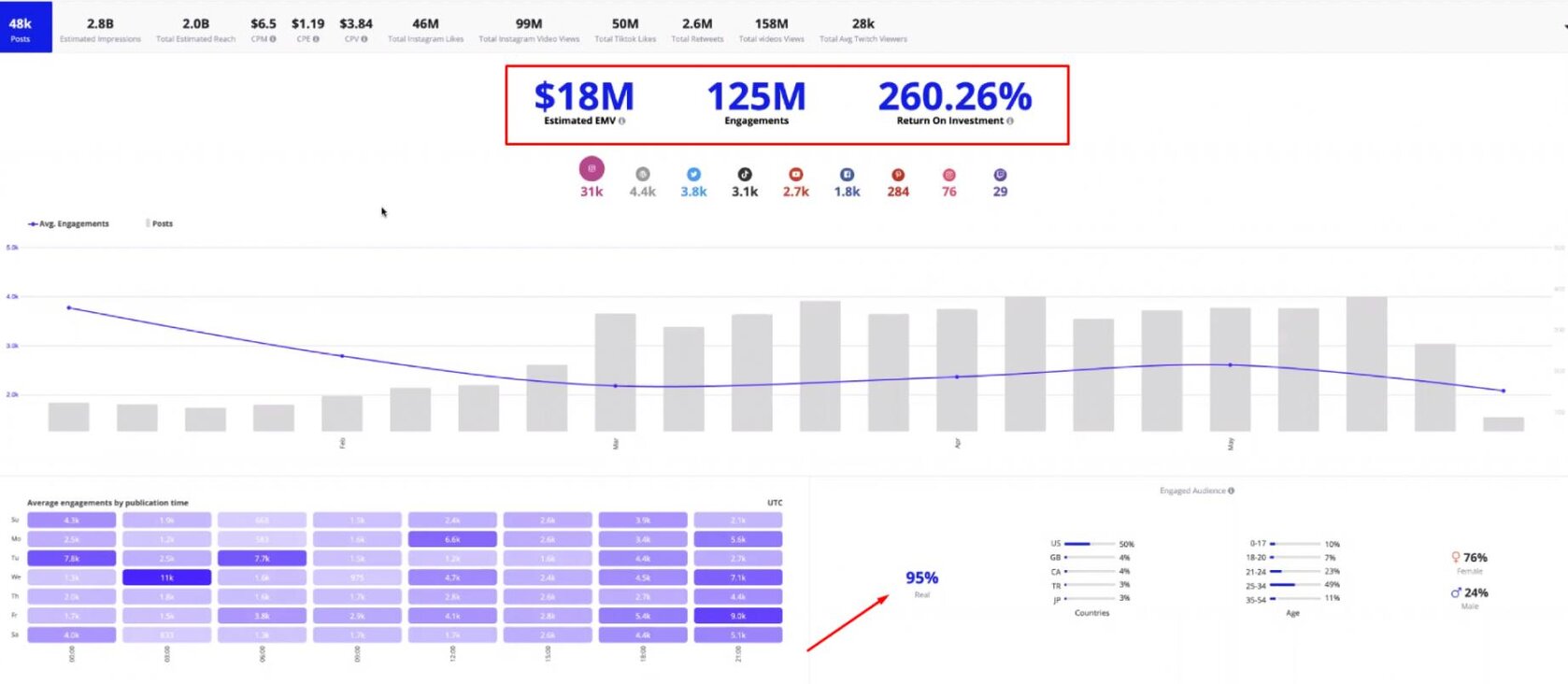Filter by the YouTube icon above 2.7k
Image resolution: width=1568 pixels, height=684 pixels.
click(795, 175)
